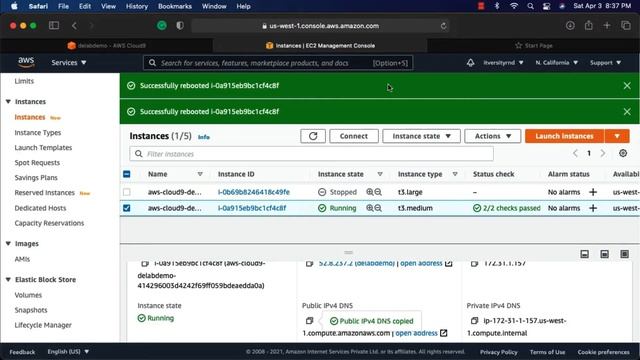
Task: Open new Safari tab plus button
Action: click(607, 25)
